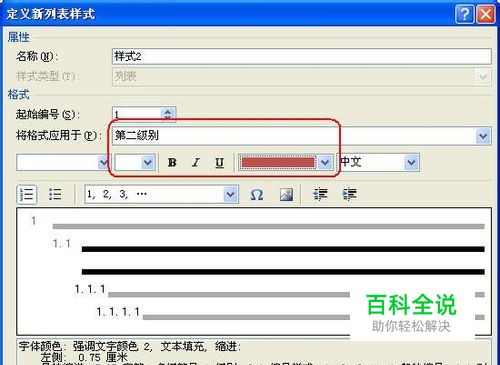Screen dimensions: 500x365
Task: Toggle bold formatting button
Action: [x=172, y=162]
